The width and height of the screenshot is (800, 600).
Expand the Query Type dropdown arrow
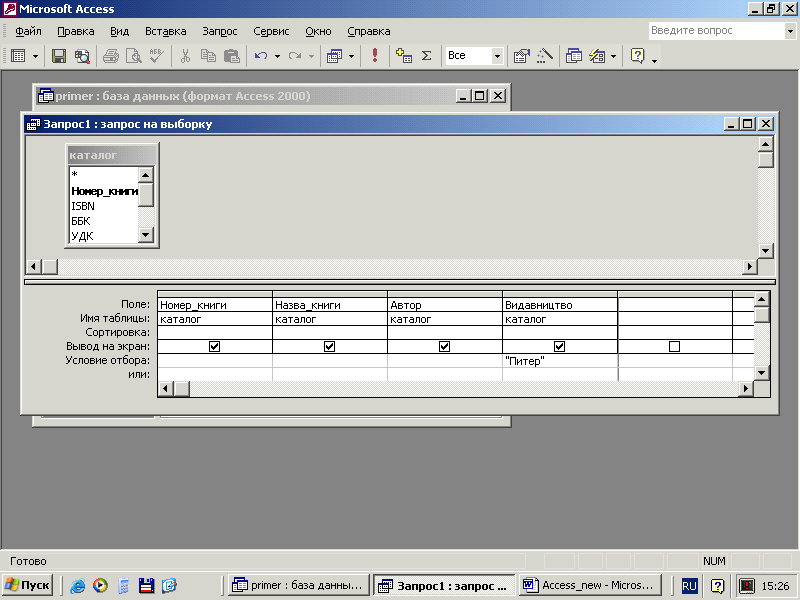351,56
